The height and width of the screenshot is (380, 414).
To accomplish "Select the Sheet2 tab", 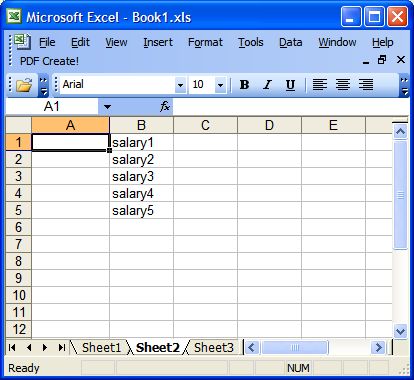I will click(158, 348).
